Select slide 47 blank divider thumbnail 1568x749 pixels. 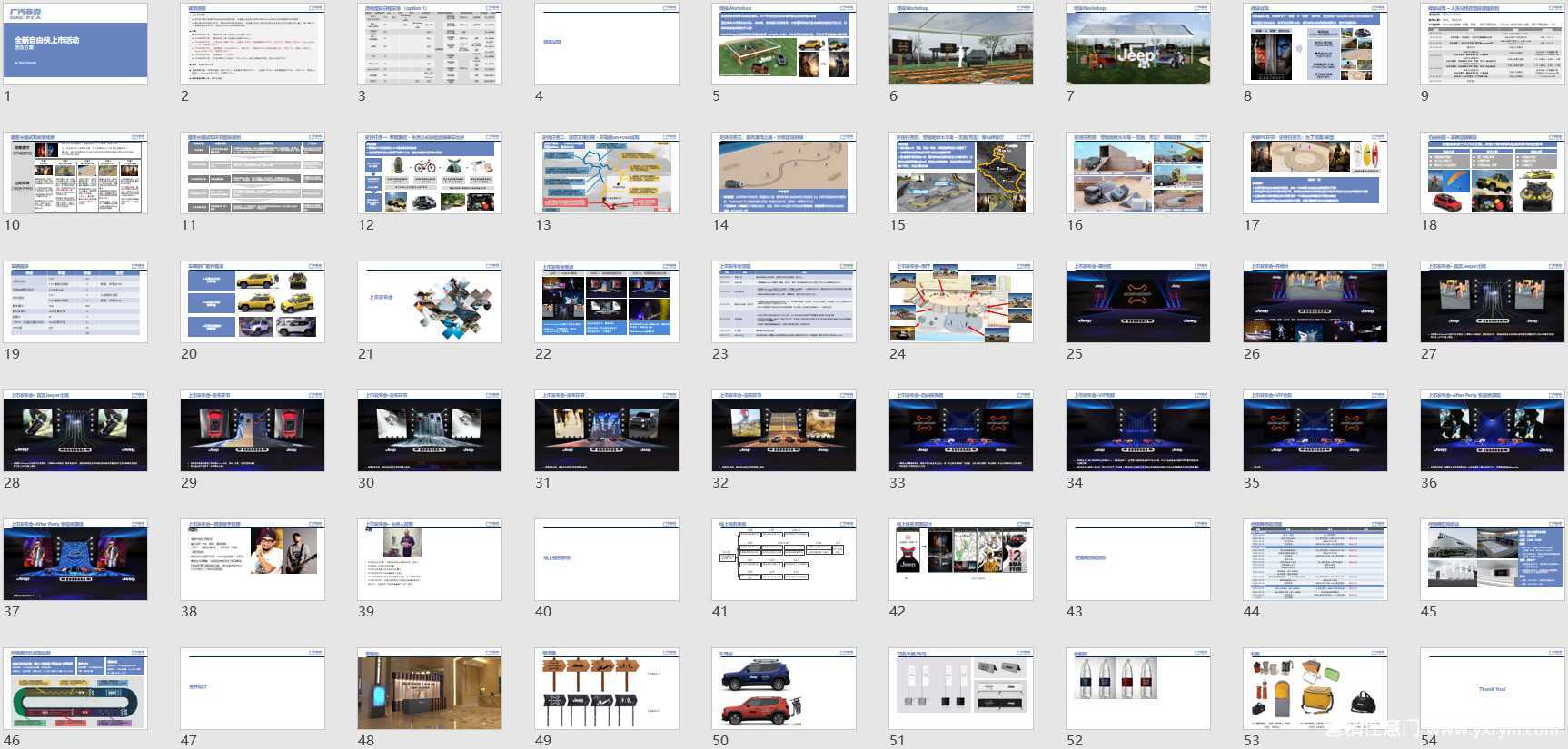pyautogui.click(x=253, y=688)
